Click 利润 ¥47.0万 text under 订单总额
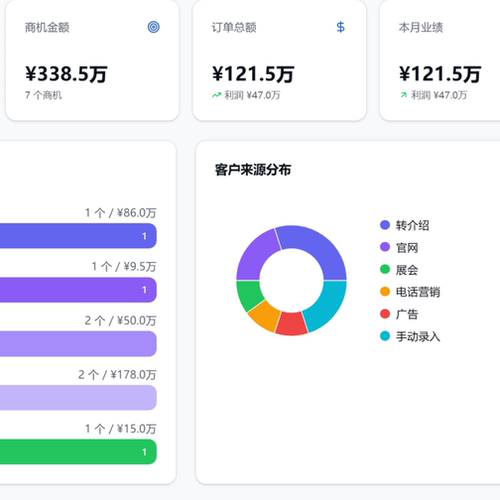 tap(252, 95)
